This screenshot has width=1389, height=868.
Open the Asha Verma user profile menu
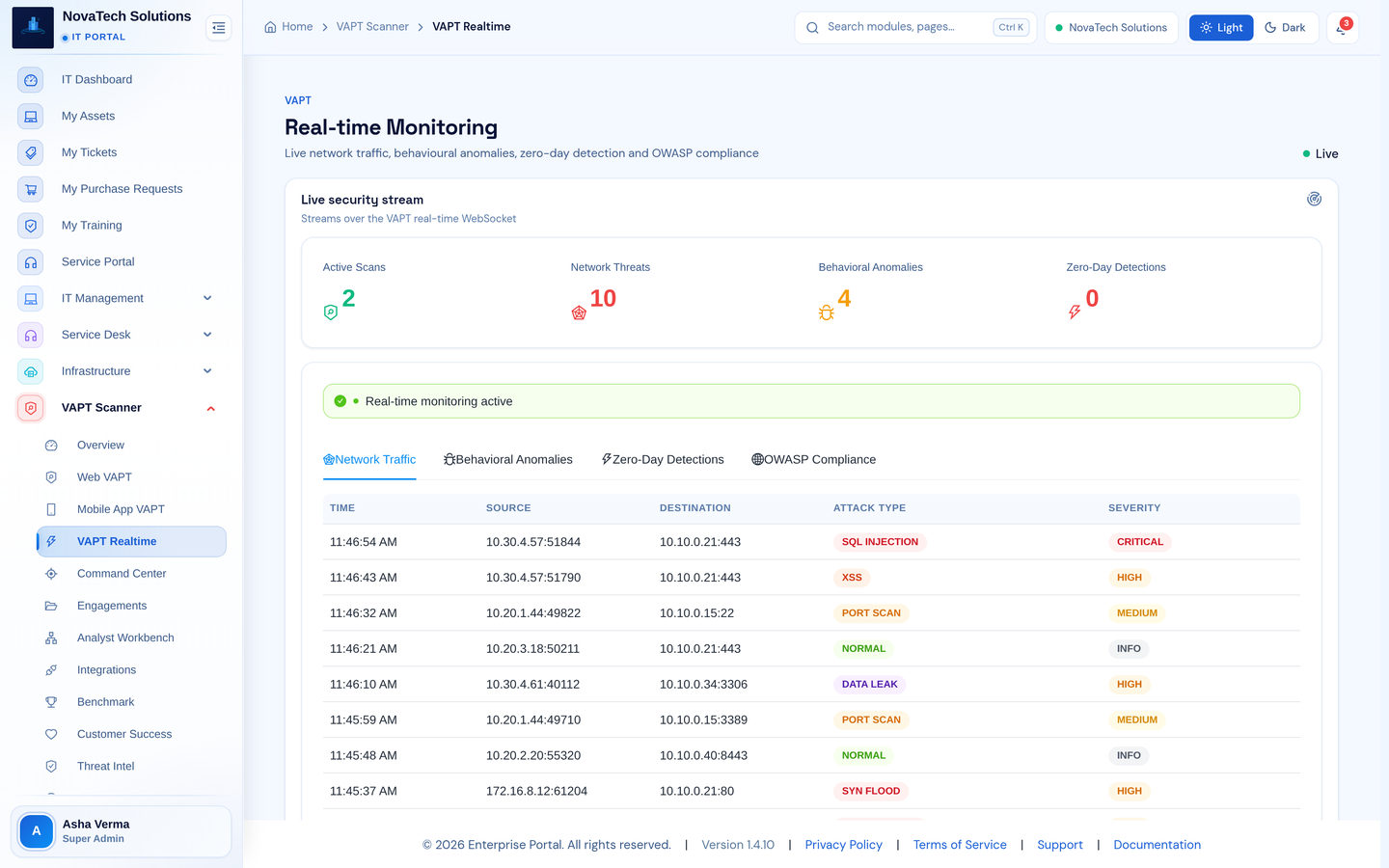(x=121, y=831)
